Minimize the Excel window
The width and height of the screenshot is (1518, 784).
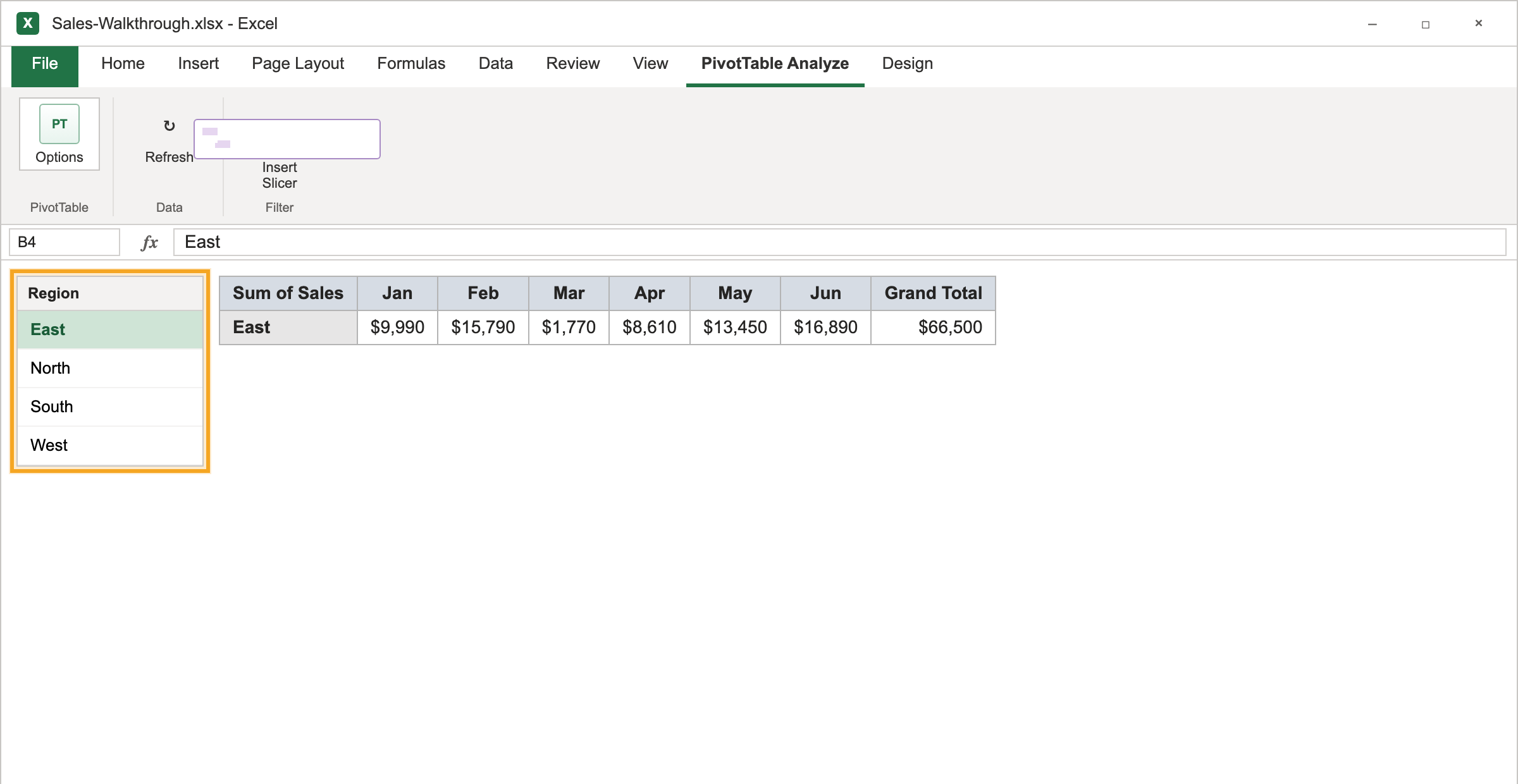tap(1373, 24)
